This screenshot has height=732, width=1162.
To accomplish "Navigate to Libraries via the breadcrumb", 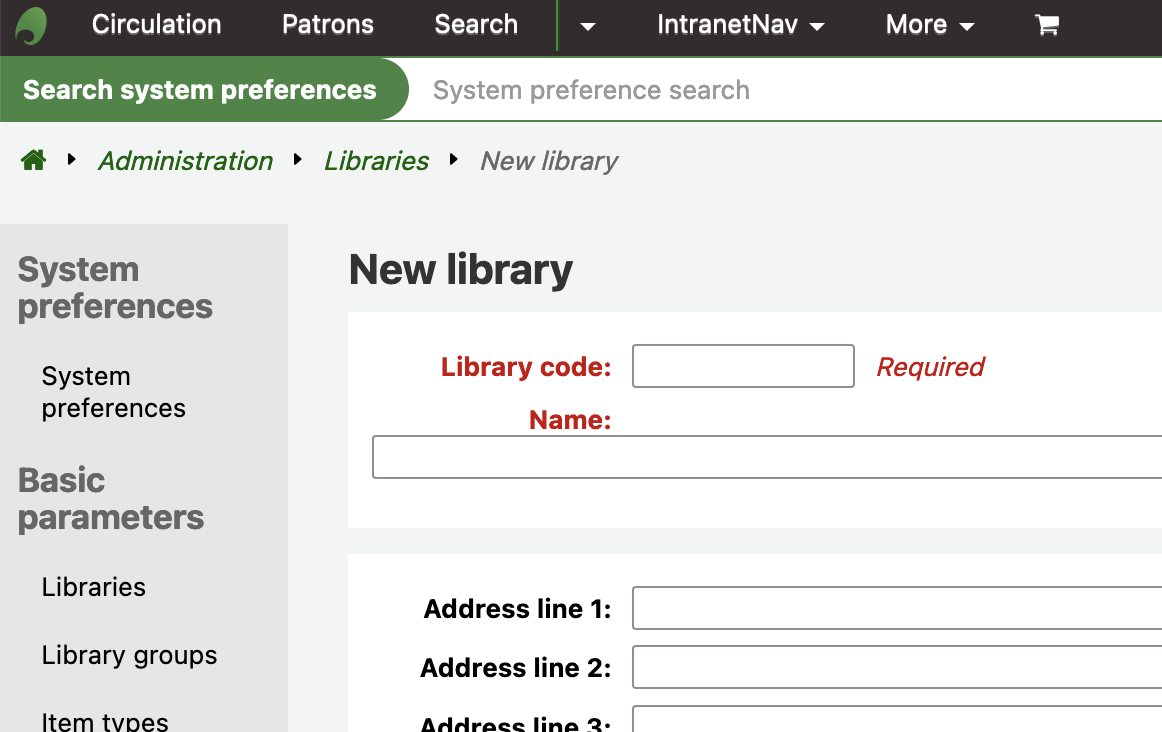I will [376, 161].
